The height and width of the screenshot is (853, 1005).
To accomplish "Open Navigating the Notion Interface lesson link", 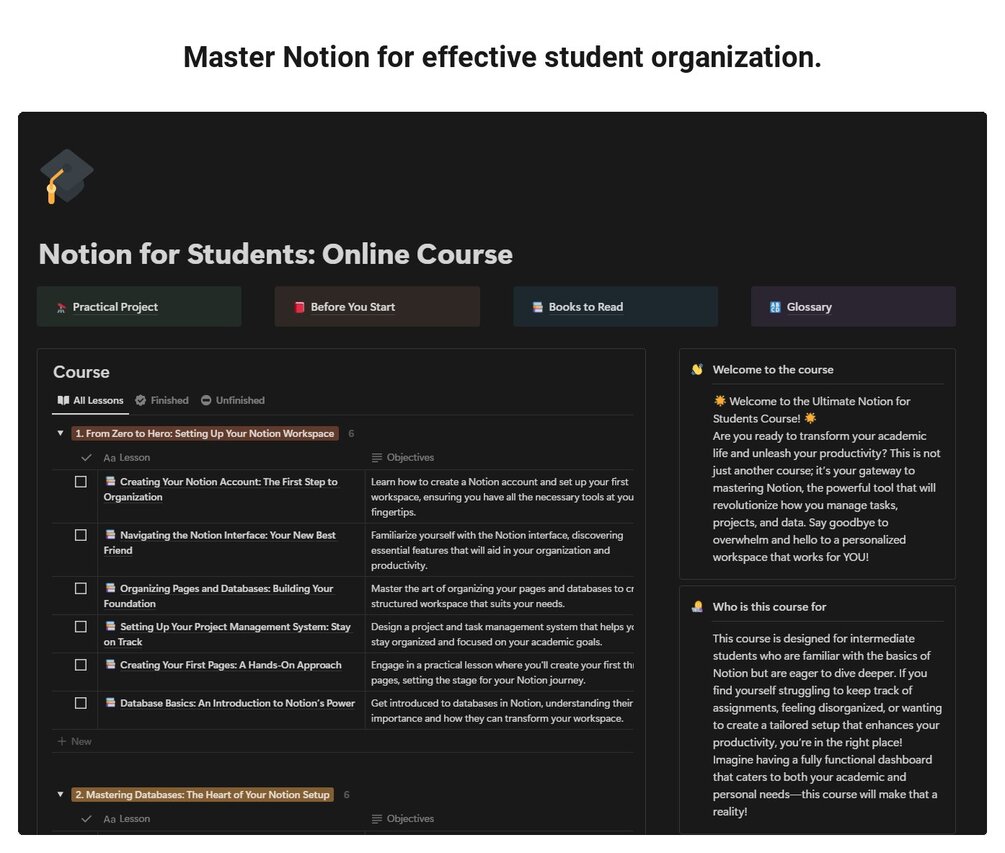I will pos(220,542).
